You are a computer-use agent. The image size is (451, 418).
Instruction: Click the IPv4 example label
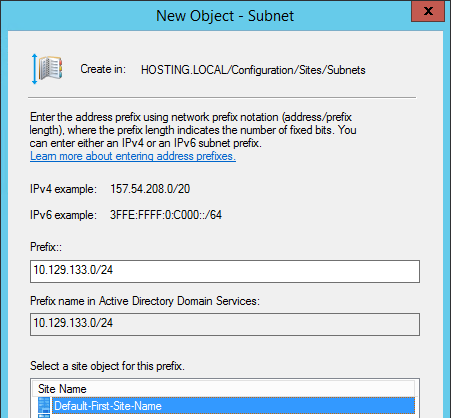point(63,189)
